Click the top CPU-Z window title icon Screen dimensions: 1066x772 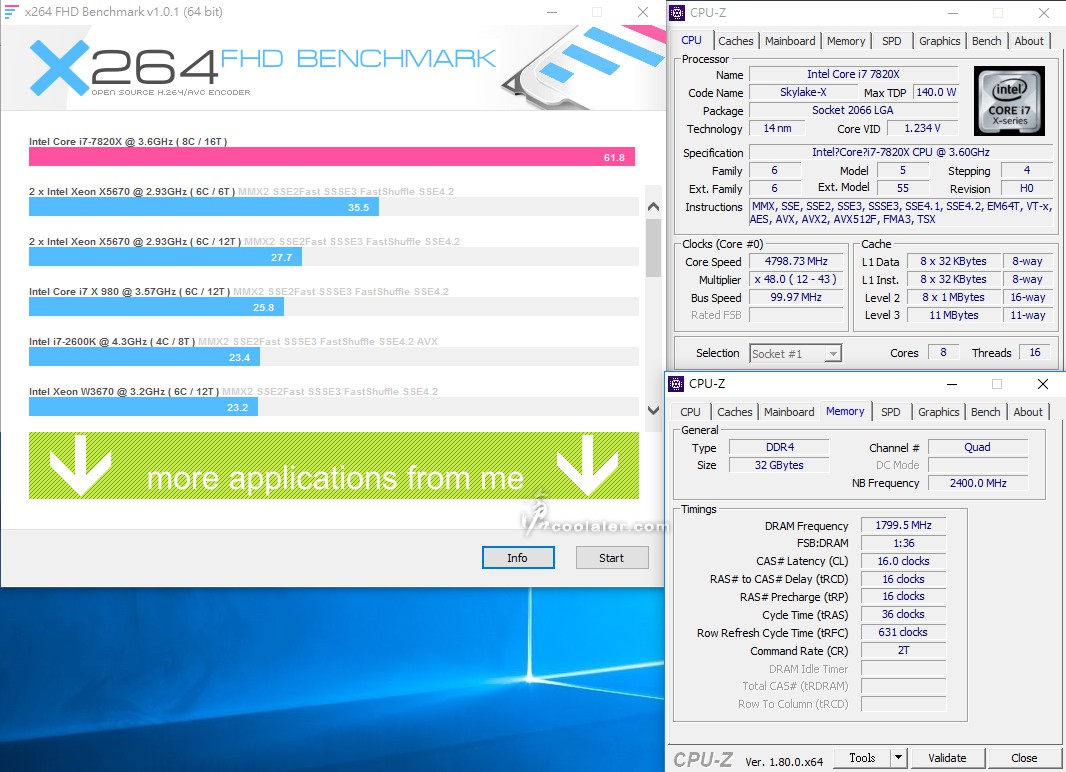(x=677, y=12)
